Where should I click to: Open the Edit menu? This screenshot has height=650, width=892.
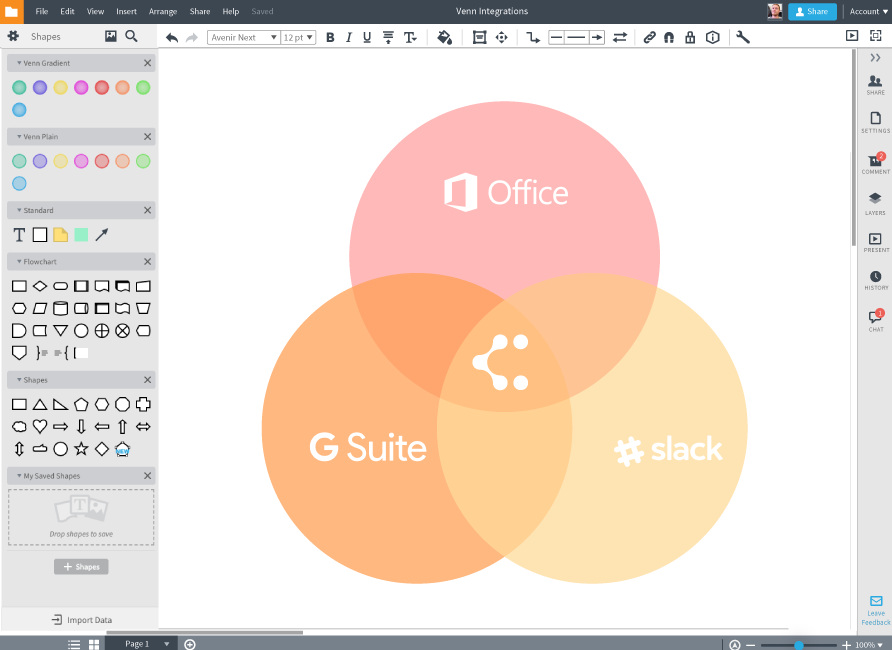click(x=67, y=11)
